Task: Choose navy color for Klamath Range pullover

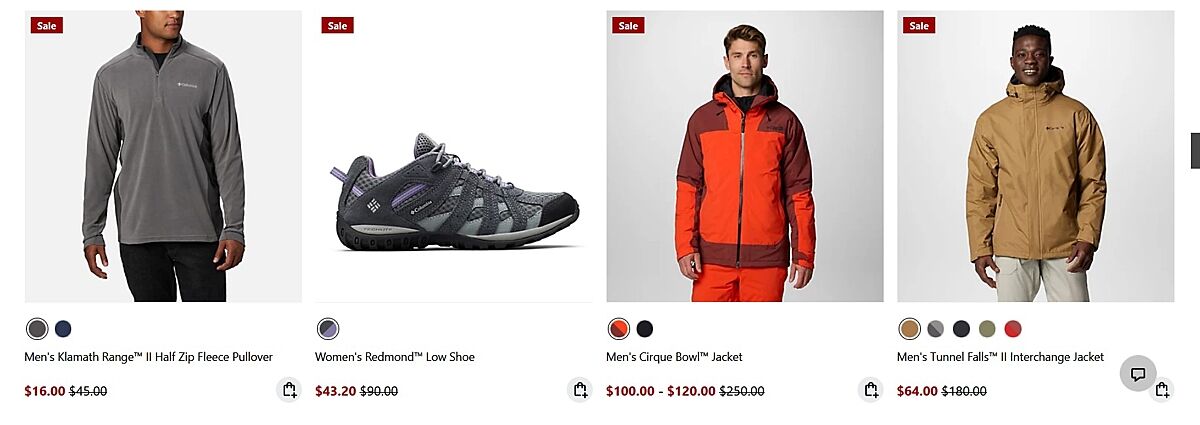Action: coord(63,329)
